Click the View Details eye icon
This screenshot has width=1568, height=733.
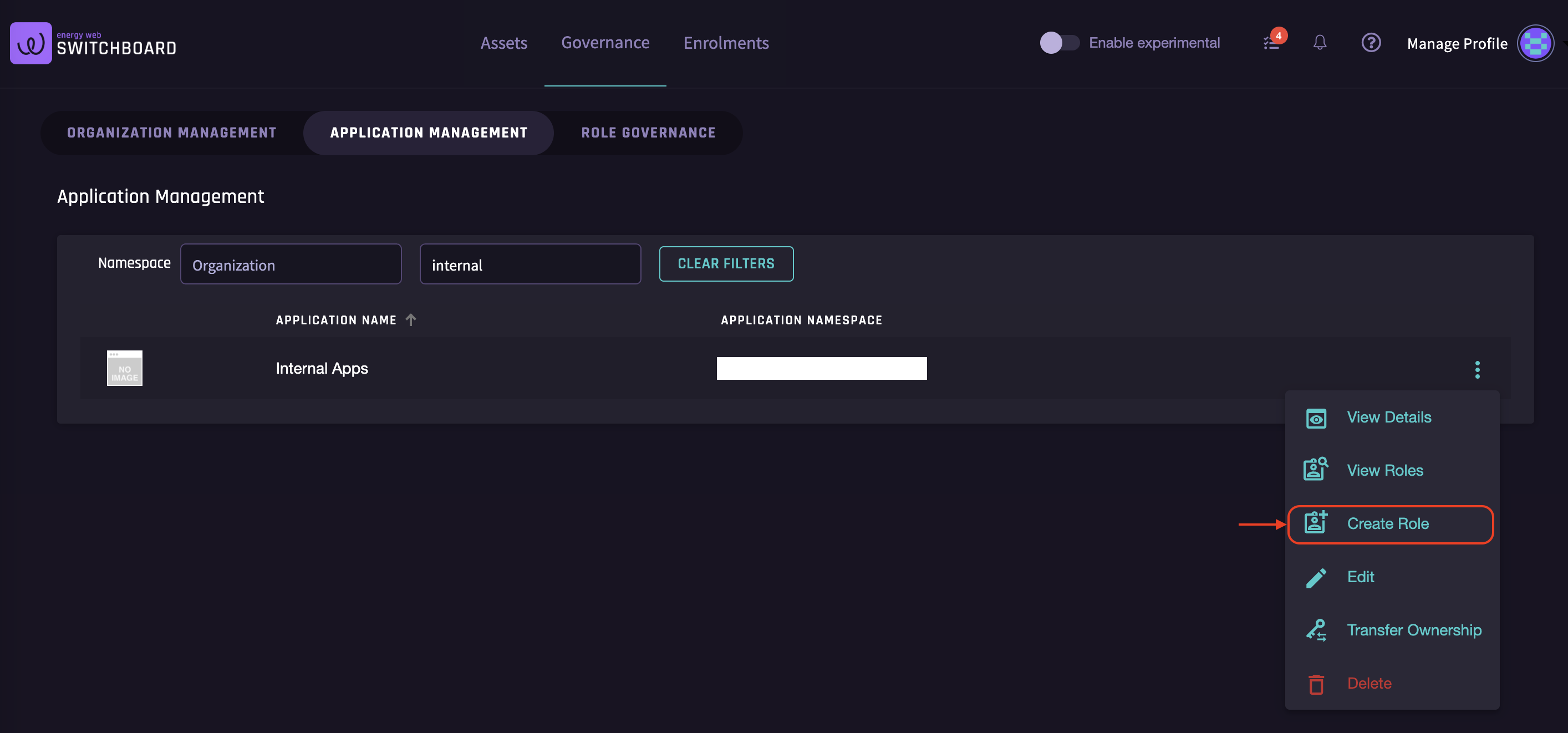pyautogui.click(x=1315, y=418)
